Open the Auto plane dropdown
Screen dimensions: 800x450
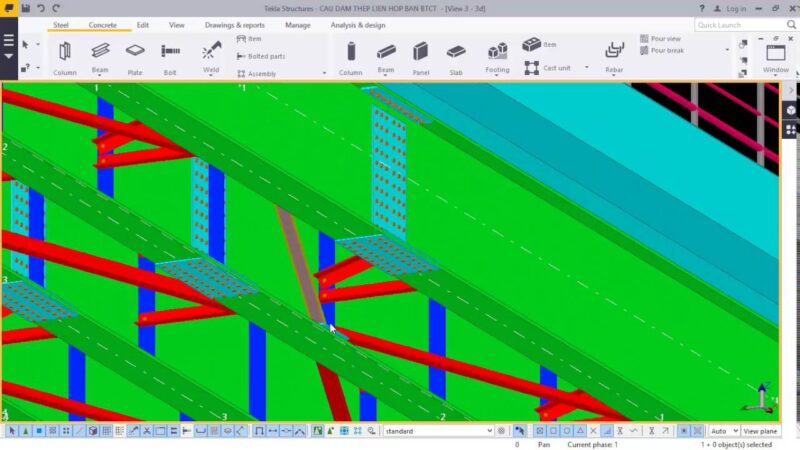click(x=724, y=431)
